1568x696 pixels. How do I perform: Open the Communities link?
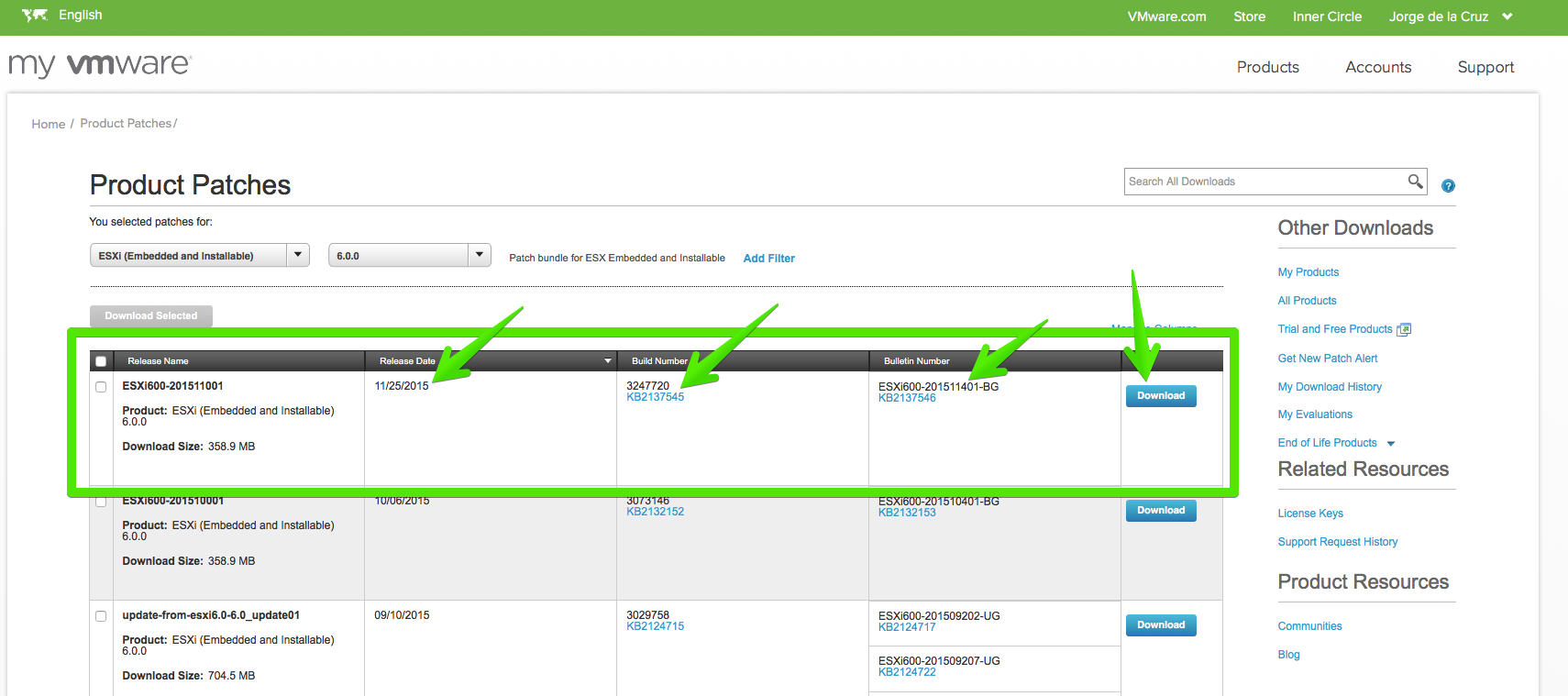point(1309,626)
